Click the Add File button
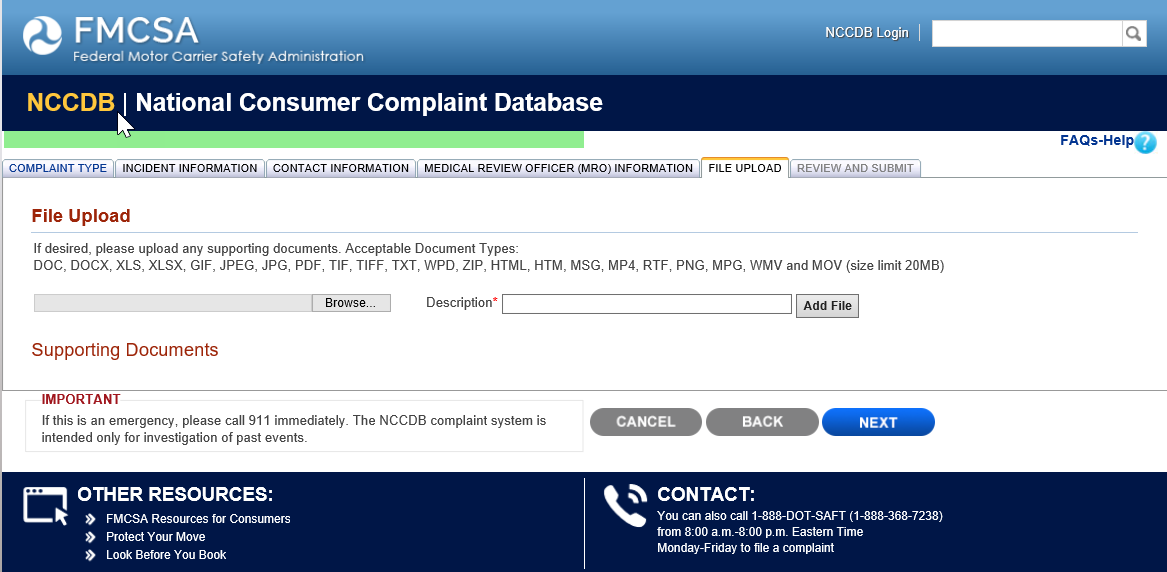Image resolution: width=1167 pixels, height=572 pixels. coord(827,306)
